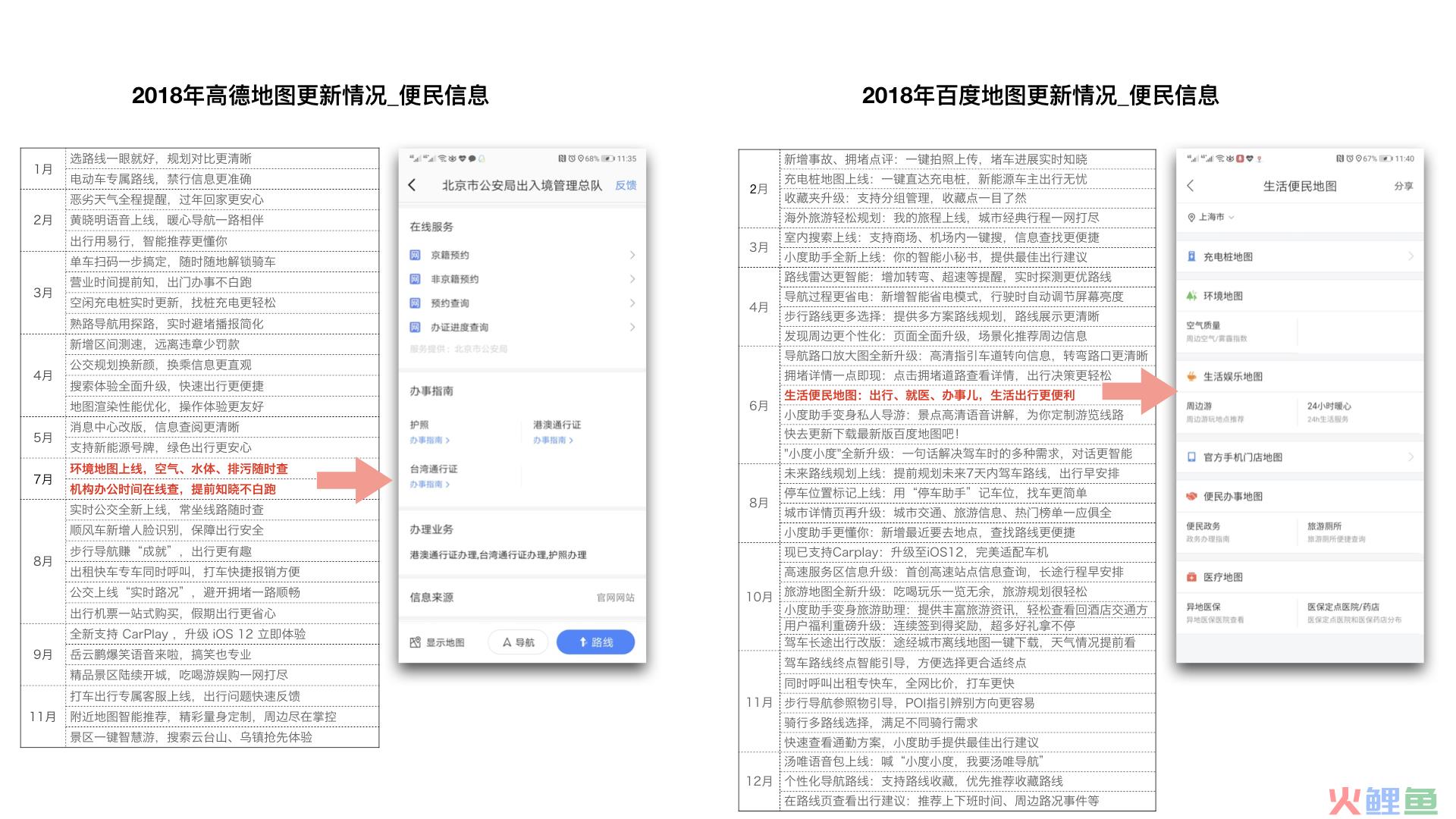Tap 分享 in Baidu header
The width and height of the screenshot is (1456, 819).
click(1404, 186)
